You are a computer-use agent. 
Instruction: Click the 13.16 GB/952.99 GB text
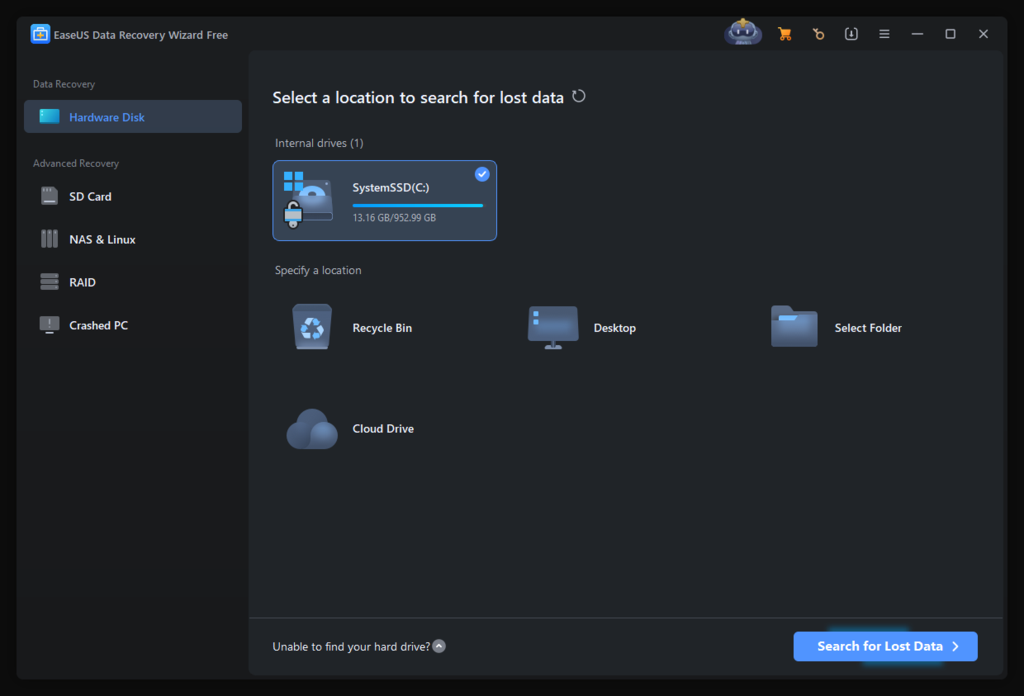click(x=394, y=218)
